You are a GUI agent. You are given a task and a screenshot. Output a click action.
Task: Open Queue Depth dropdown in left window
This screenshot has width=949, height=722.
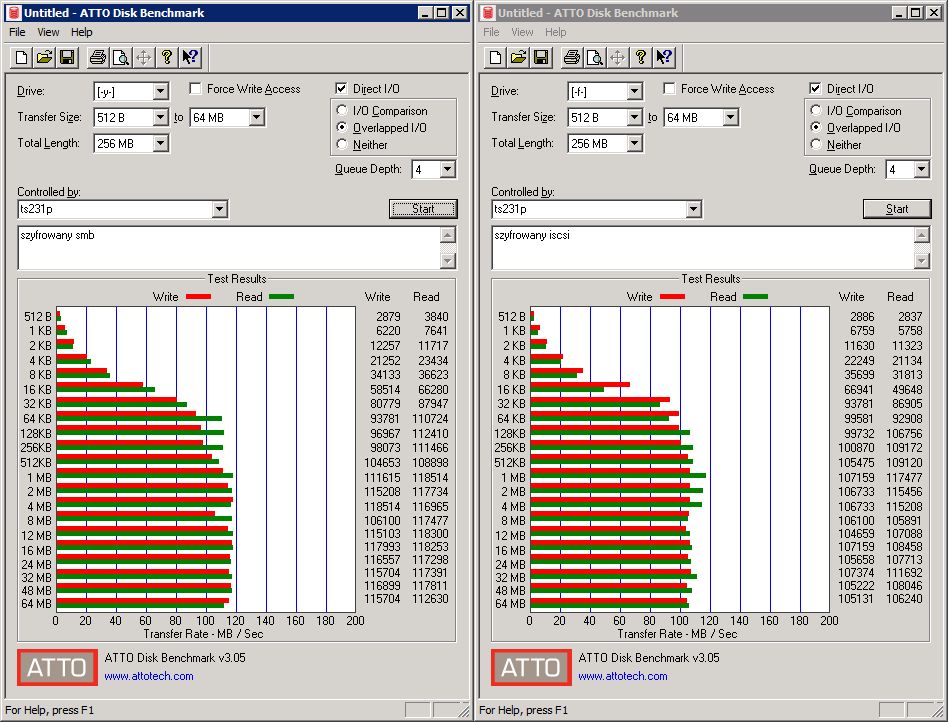[447, 169]
